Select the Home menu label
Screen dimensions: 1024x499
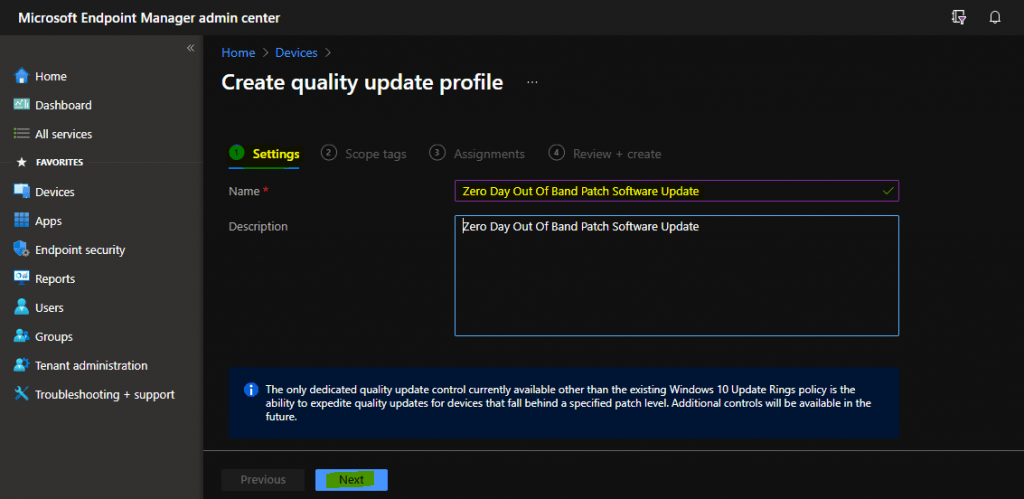(x=51, y=76)
